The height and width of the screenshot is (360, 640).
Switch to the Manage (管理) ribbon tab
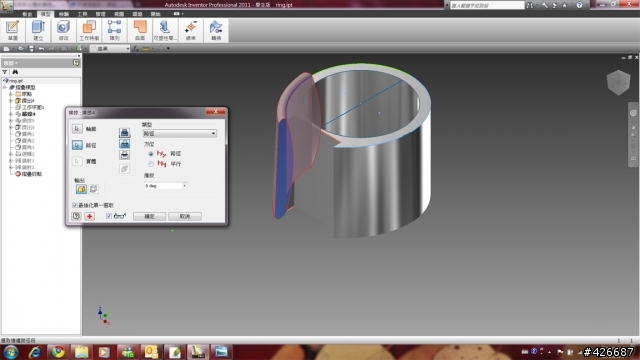coord(100,14)
